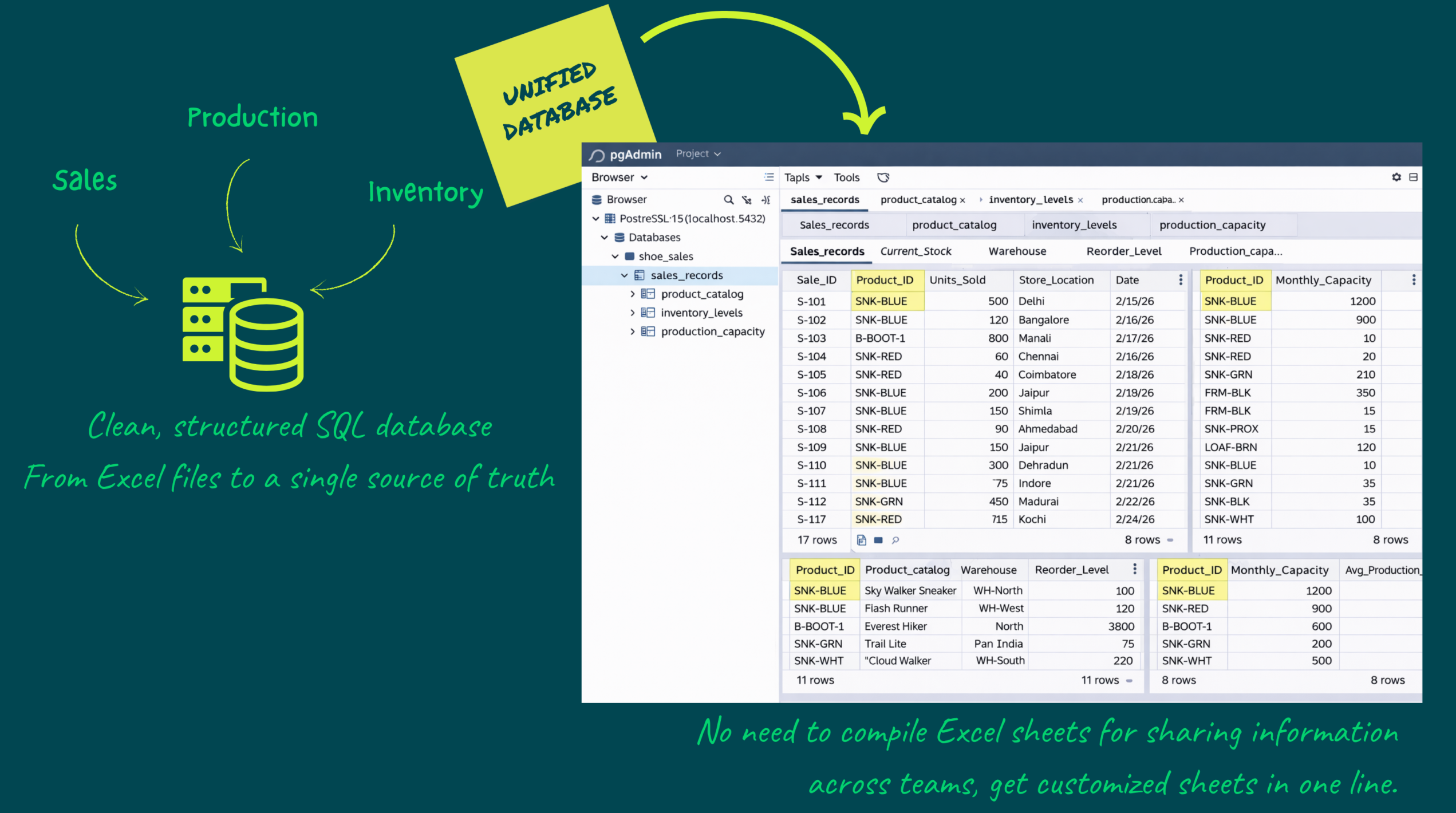Open the kebab menu on the Date column
The width and height of the screenshot is (1456, 813).
point(1180,279)
